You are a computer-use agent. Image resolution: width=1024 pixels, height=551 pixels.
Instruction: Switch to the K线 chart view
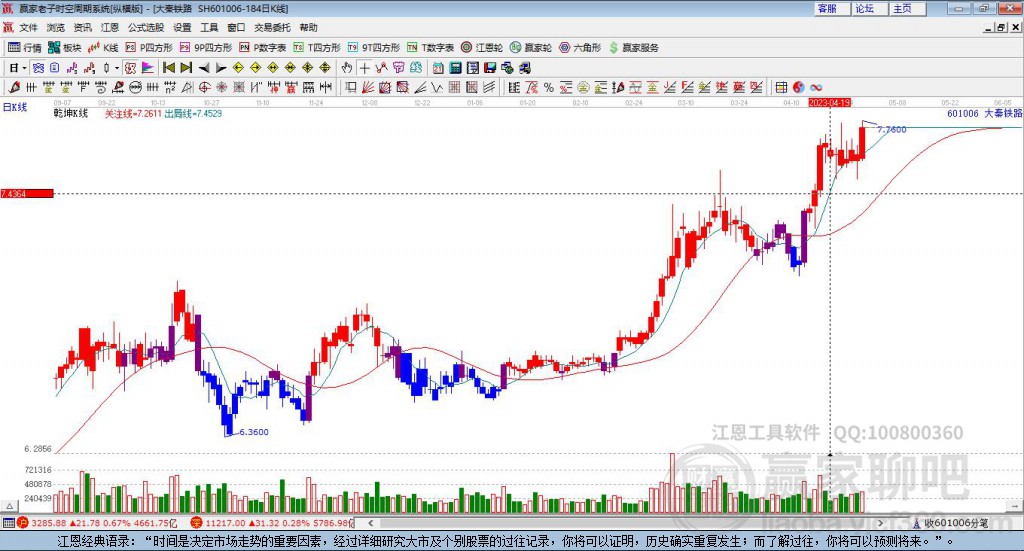(103, 48)
